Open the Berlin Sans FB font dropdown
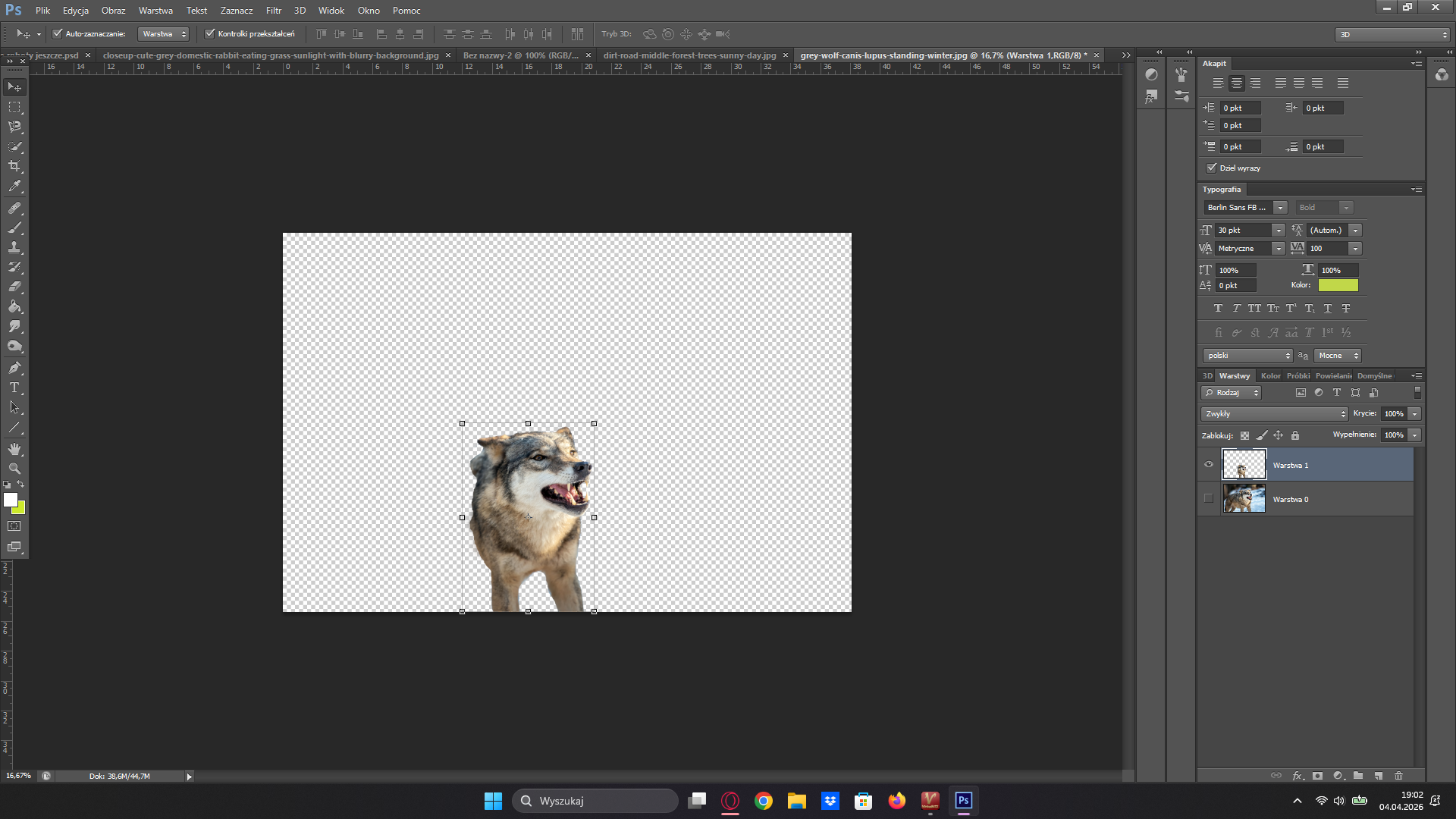The image size is (1456, 819). [x=1280, y=208]
